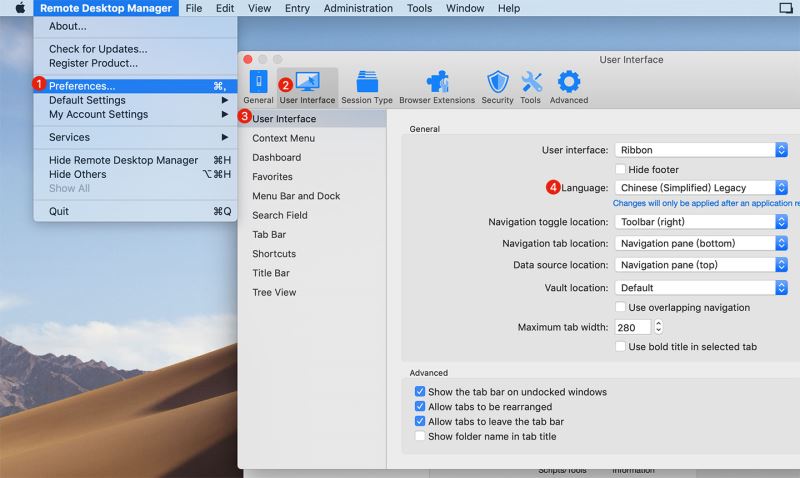Open the View menu

[259, 8]
